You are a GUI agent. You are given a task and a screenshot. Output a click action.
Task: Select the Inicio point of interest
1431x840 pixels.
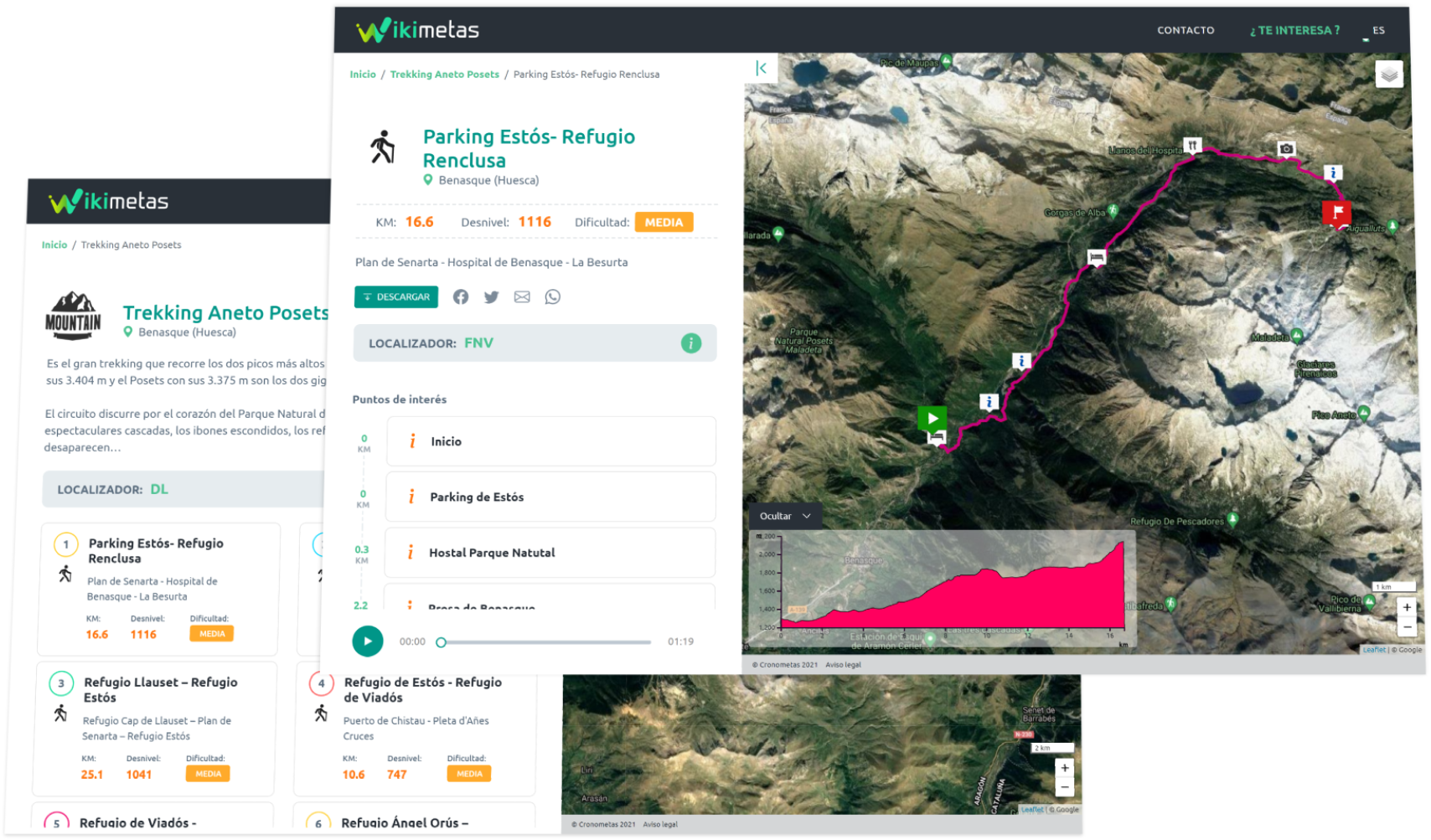pyautogui.click(x=551, y=441)
